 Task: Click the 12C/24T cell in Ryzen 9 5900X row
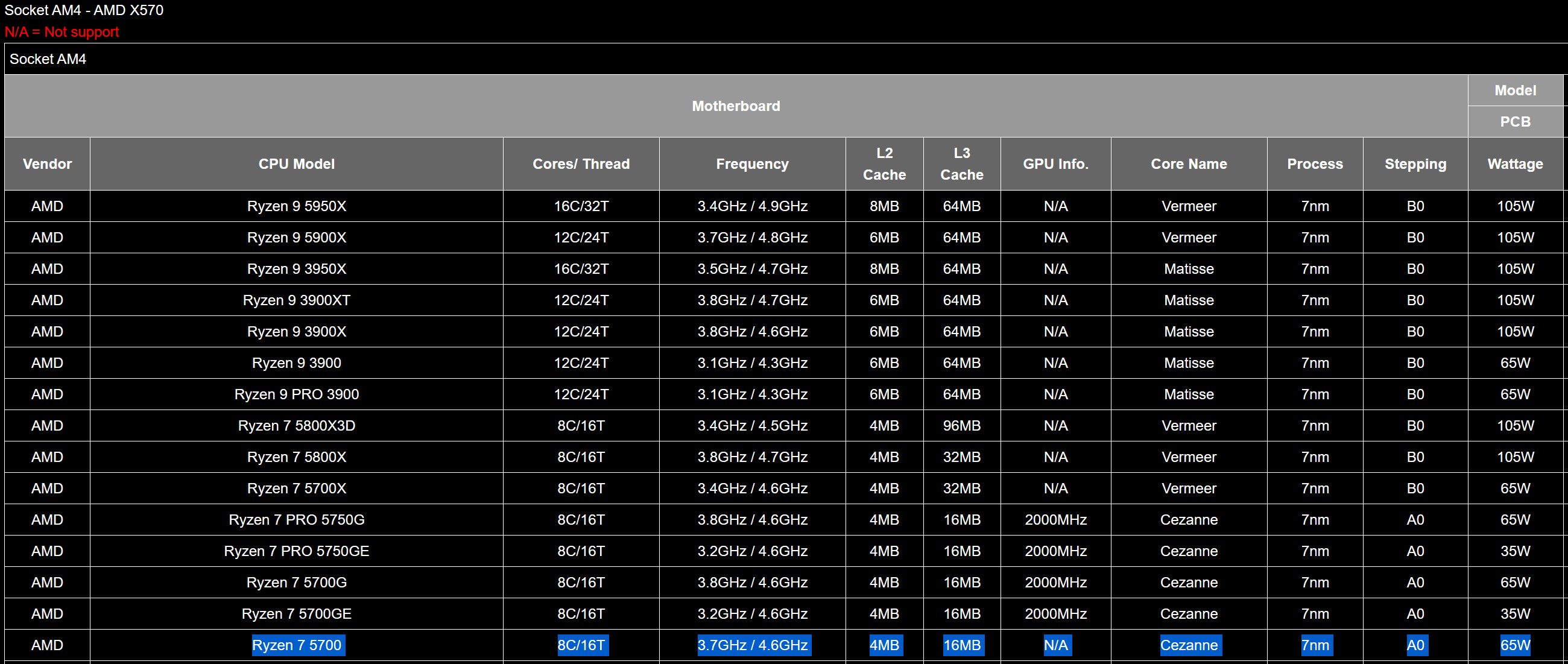pos(581,238)
